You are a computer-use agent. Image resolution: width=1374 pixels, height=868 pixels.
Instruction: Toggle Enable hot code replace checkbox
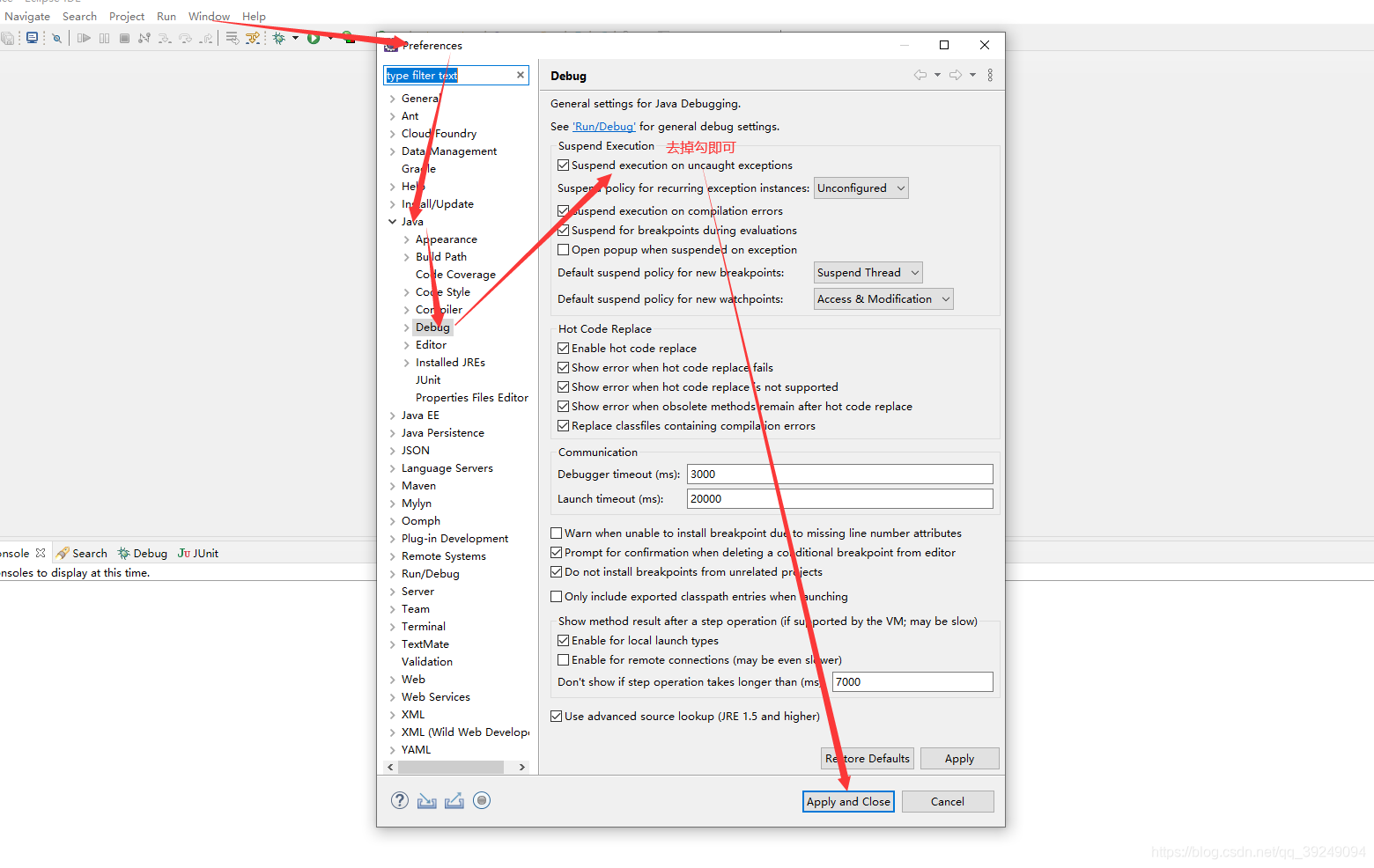(x=564, y=348)
